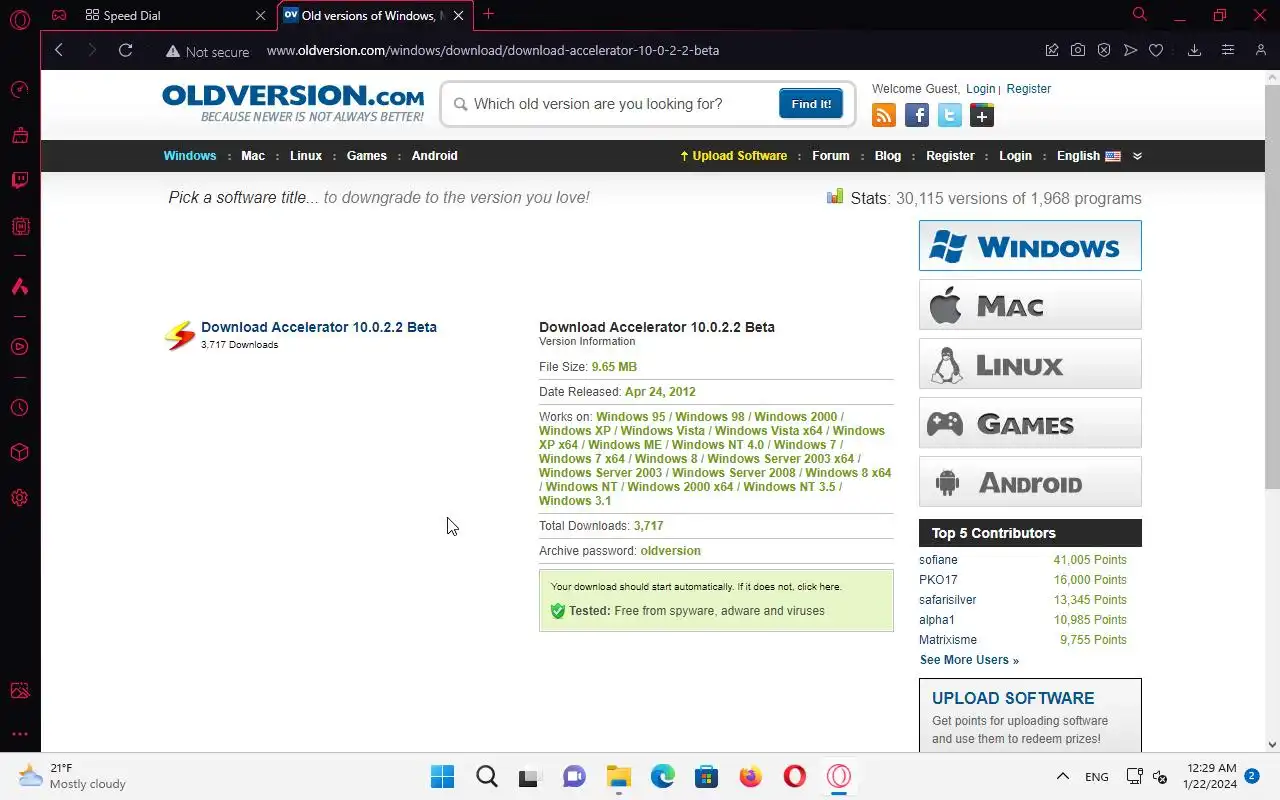Click the 'click here' download link
This screenshot has width=1280, height=800.
click(x=819, y=587)
